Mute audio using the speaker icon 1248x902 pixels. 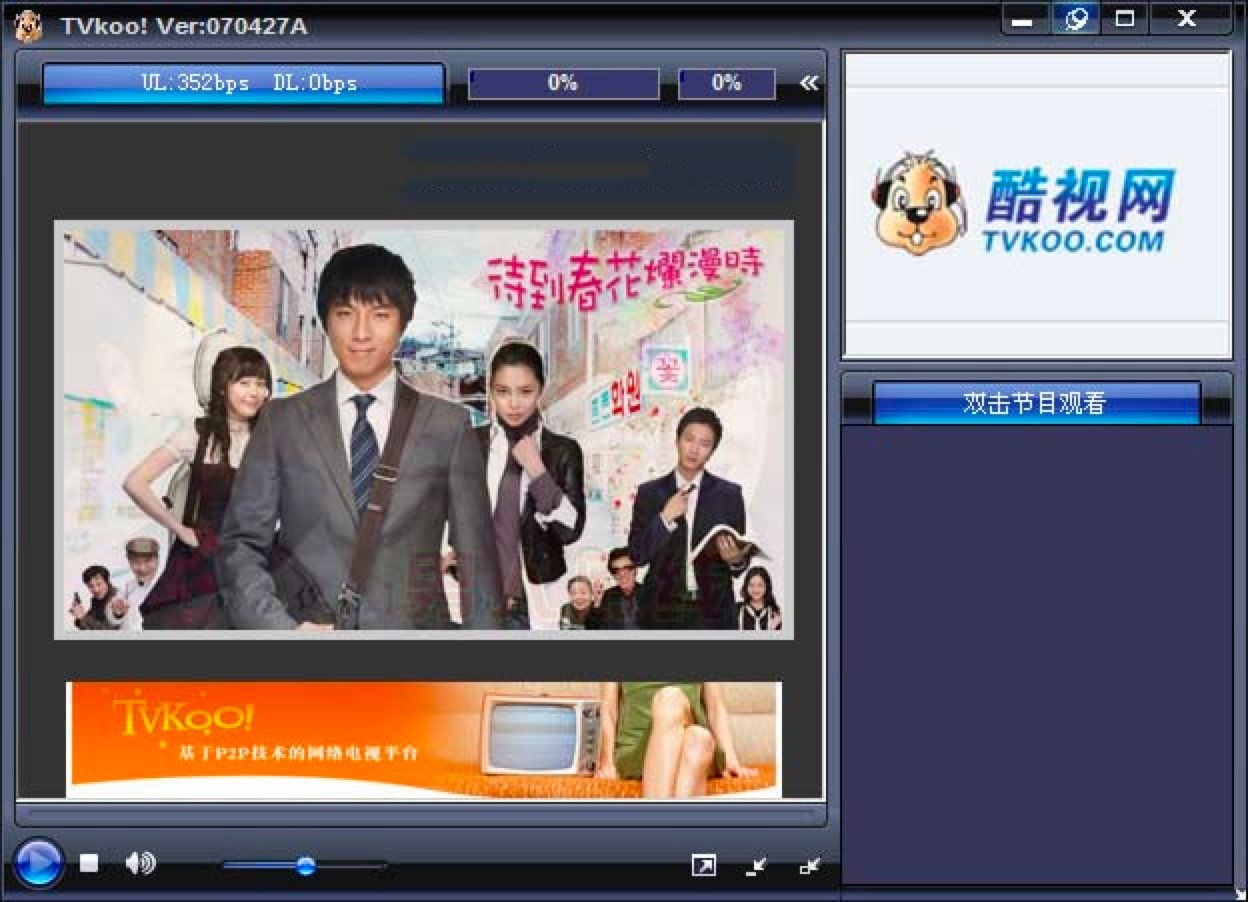pos(140,863)
